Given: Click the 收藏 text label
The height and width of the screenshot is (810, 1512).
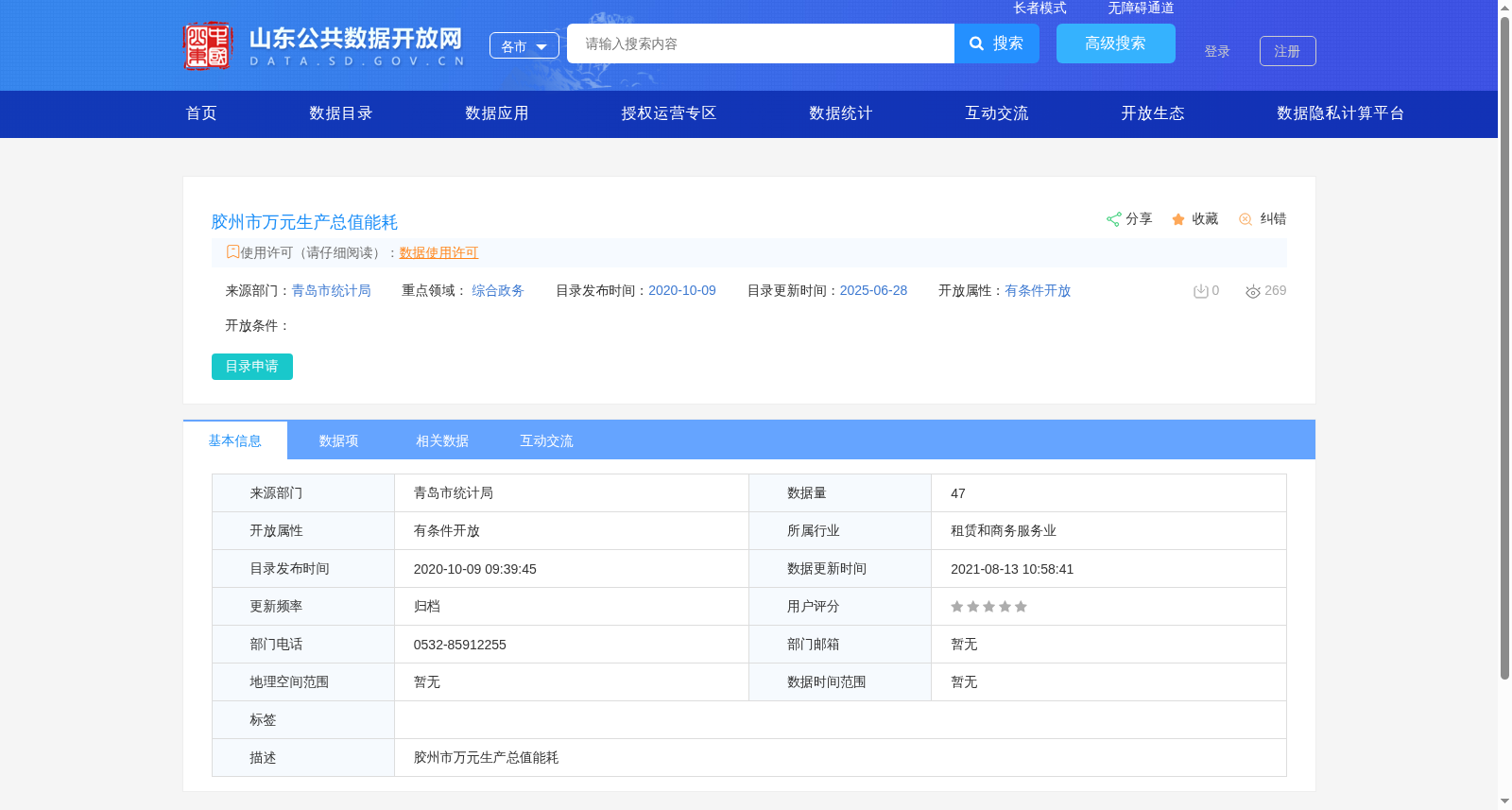Looking at the screenshot, I should 1205,218.
